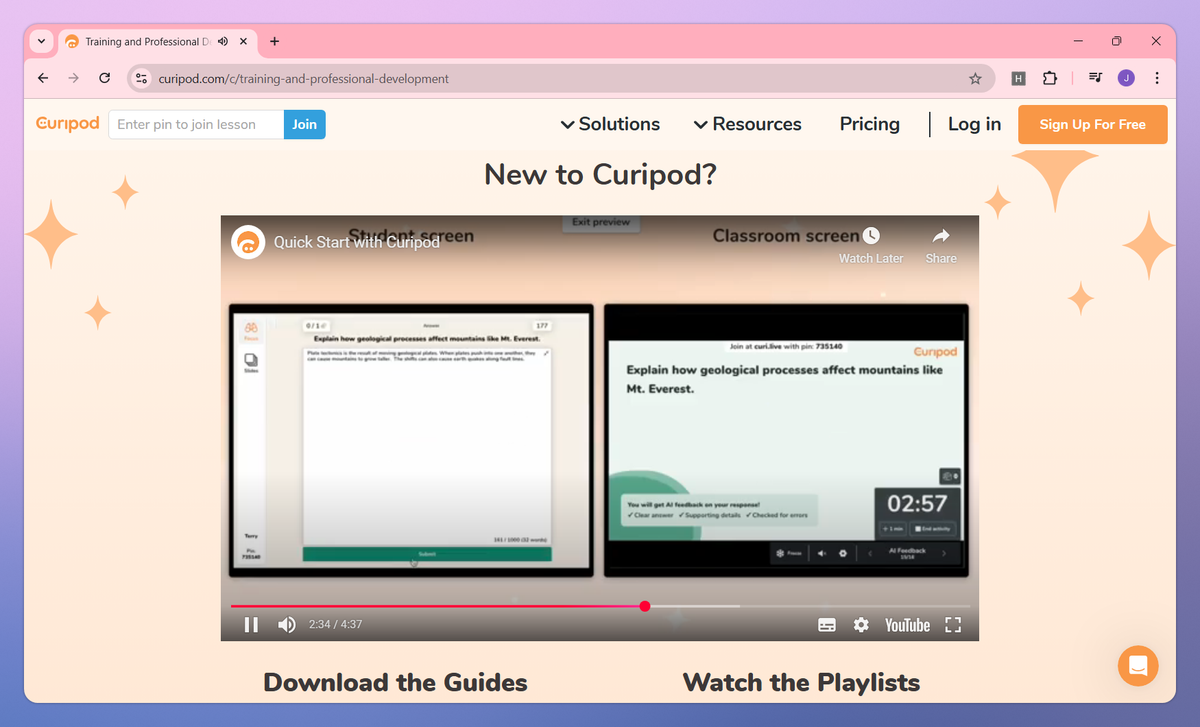
Task: Open the Pricing page
Action: pos(870,124)
